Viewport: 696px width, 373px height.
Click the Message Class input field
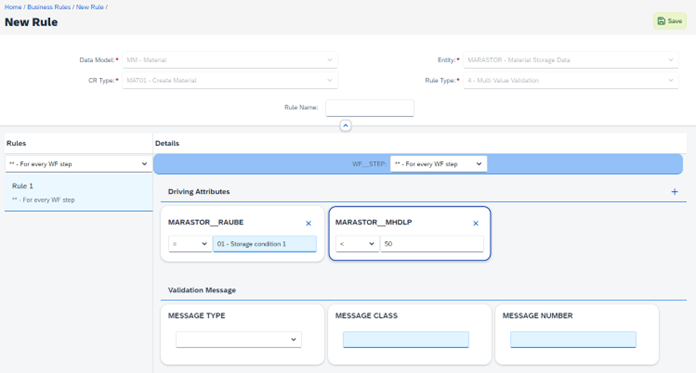pos(406,340)
